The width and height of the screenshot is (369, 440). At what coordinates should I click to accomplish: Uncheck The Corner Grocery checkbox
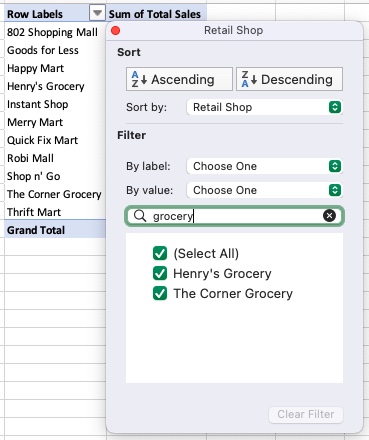[x=160, y=293]
